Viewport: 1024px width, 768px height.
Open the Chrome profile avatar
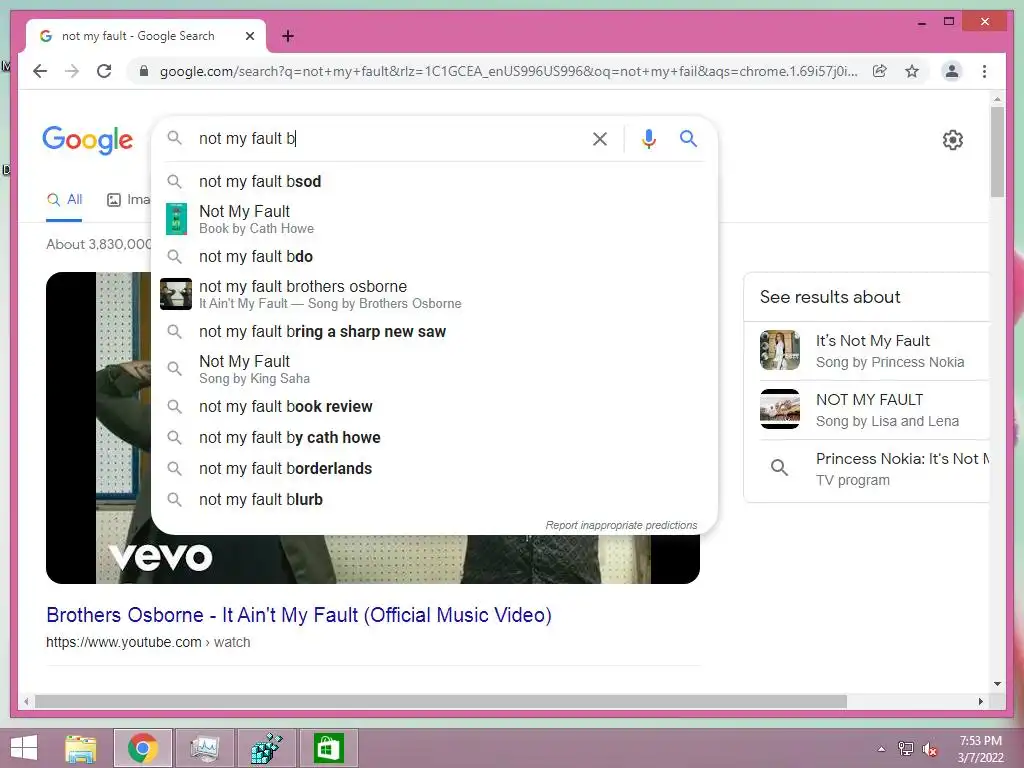(x=952, y=71)
